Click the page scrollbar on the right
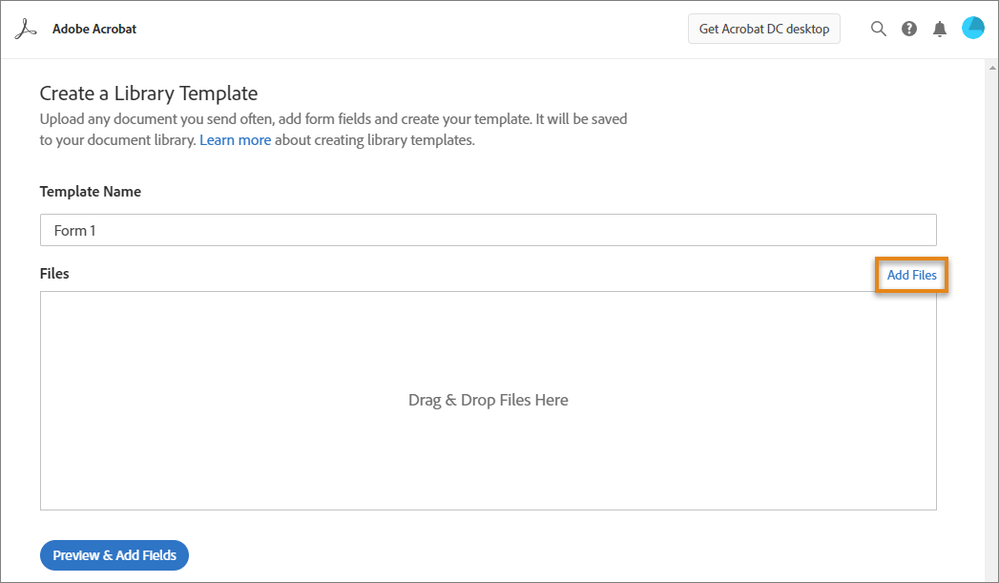This screenshot has height=583, width=999. click(993, 300)
